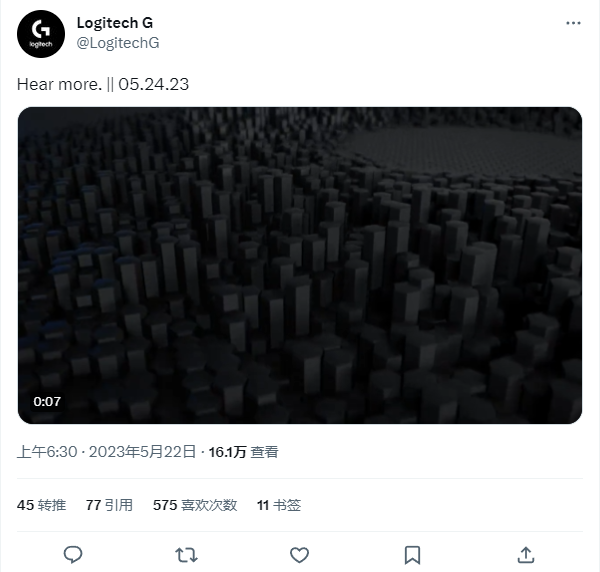Open the 上午6:30 timestamp link
This screenshot has height=572, width=600.
pyautogui.click(x=47, y=452)
